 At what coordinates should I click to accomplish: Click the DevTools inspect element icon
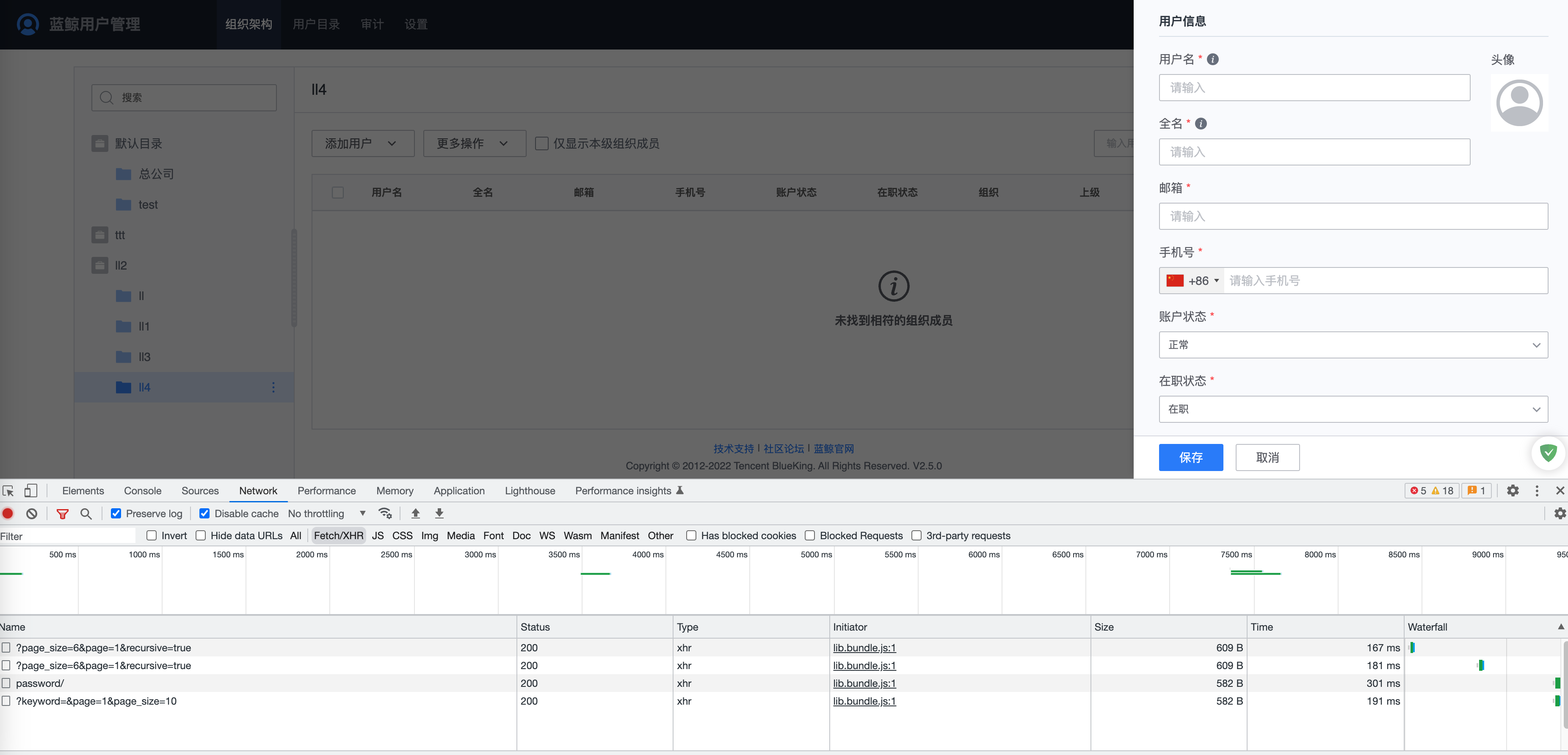8,491
